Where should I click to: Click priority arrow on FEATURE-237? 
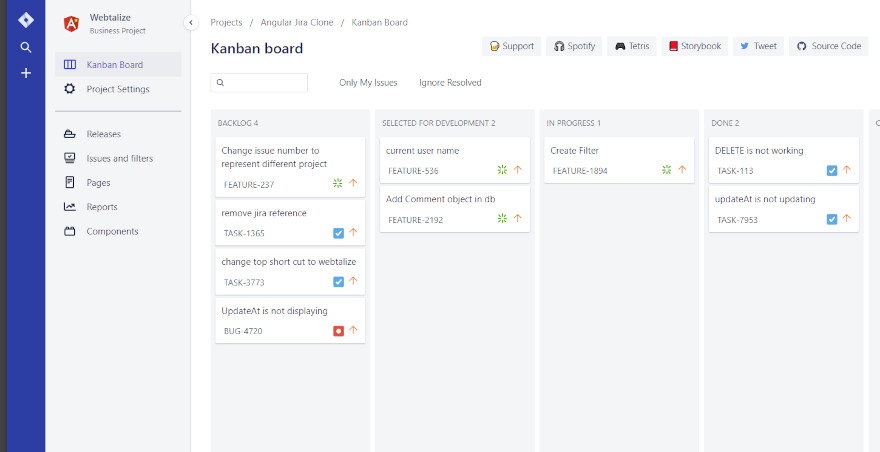(353, 183)
